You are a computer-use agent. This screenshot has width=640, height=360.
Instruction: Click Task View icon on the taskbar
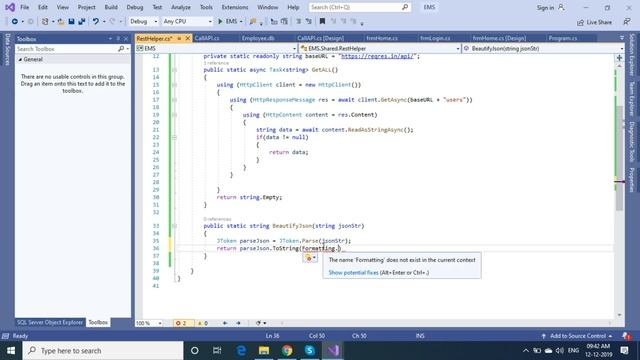click(217, 350)
